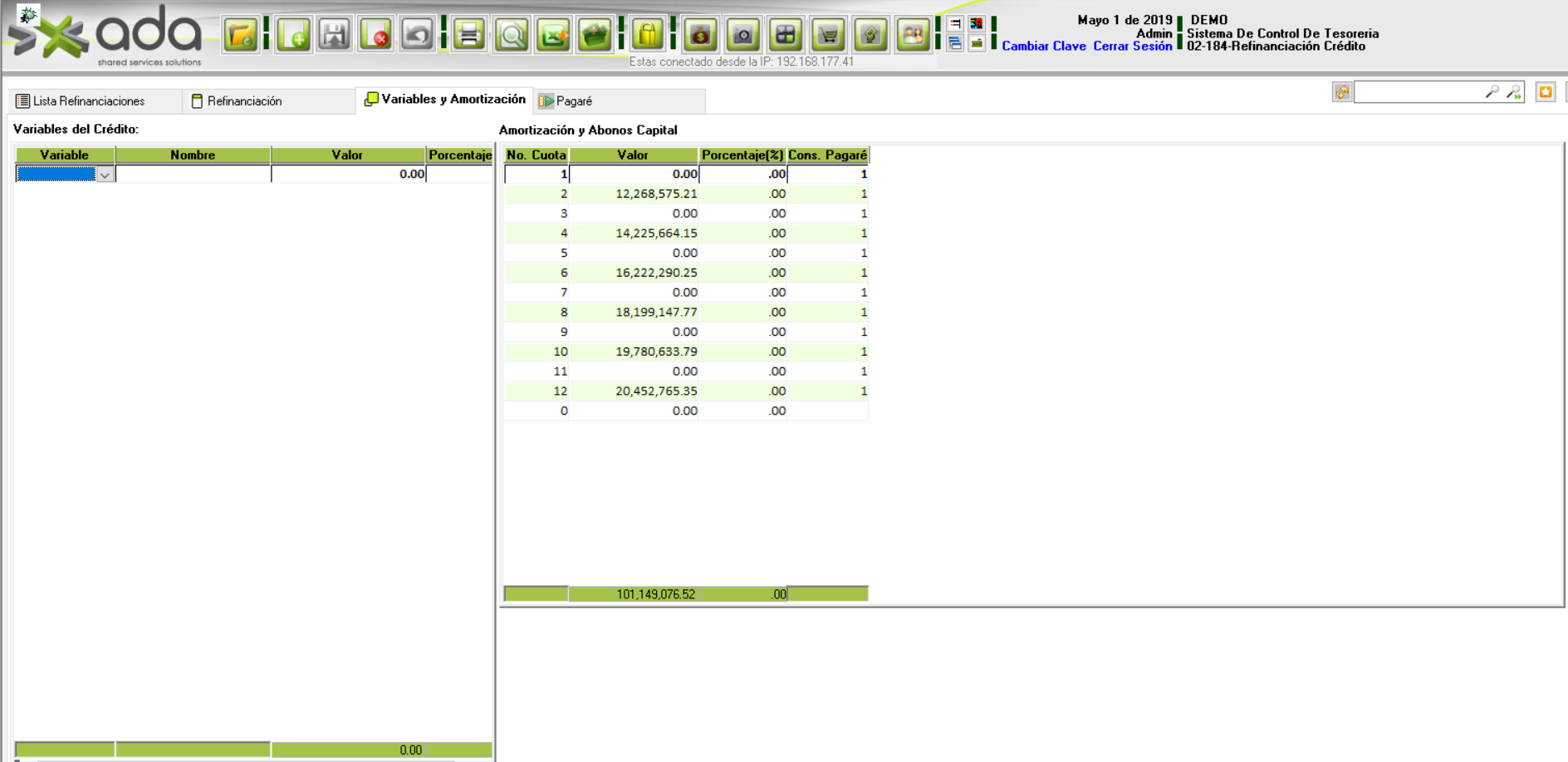1568x762 pixels.
Task: Click the delete record icon with red X
Action: coord(376,36)
